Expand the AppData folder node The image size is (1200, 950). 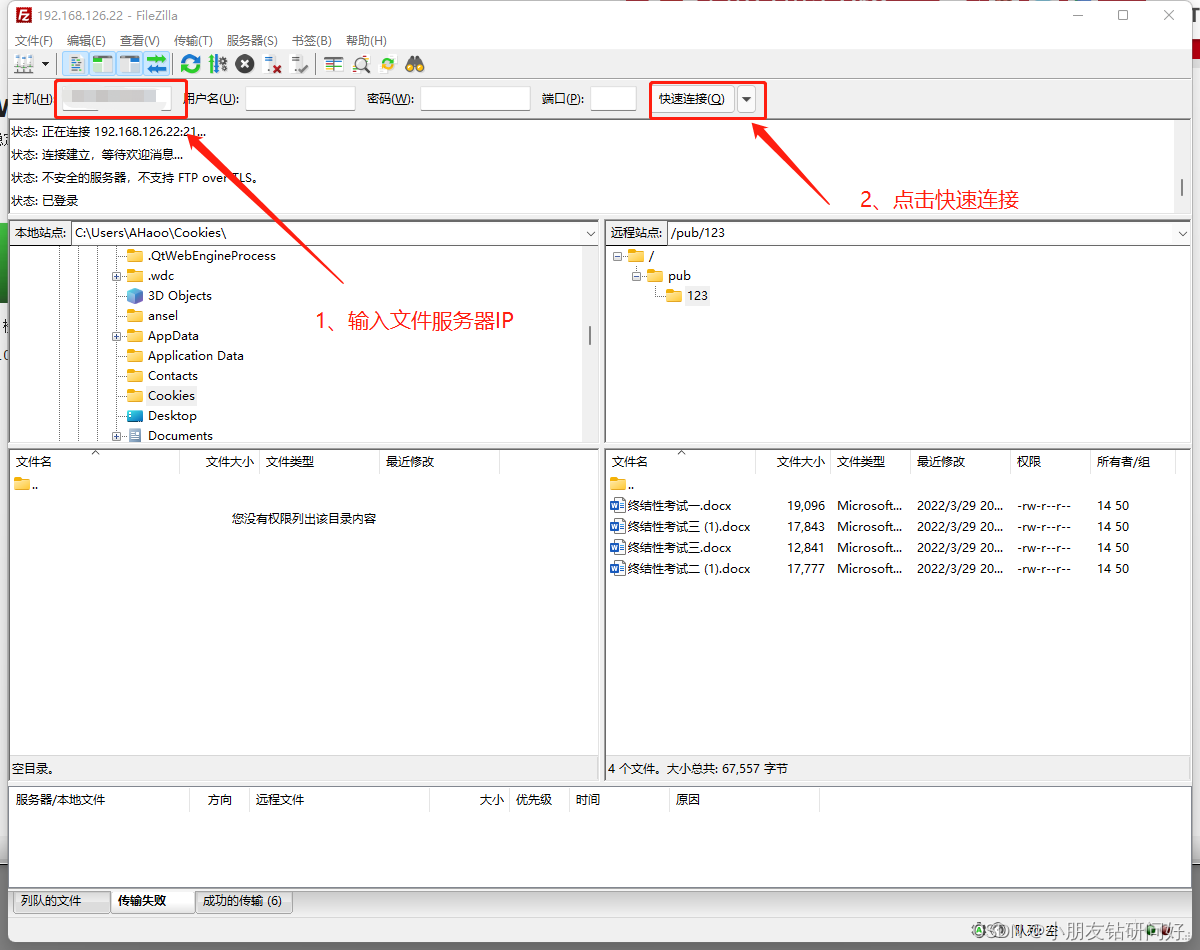[116, 336]
